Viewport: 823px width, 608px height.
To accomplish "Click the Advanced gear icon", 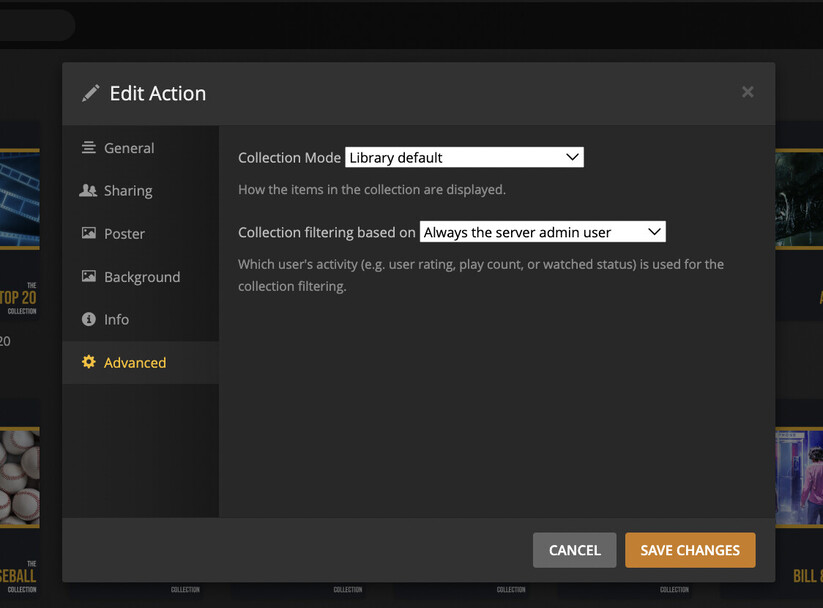I will point(89,362).
